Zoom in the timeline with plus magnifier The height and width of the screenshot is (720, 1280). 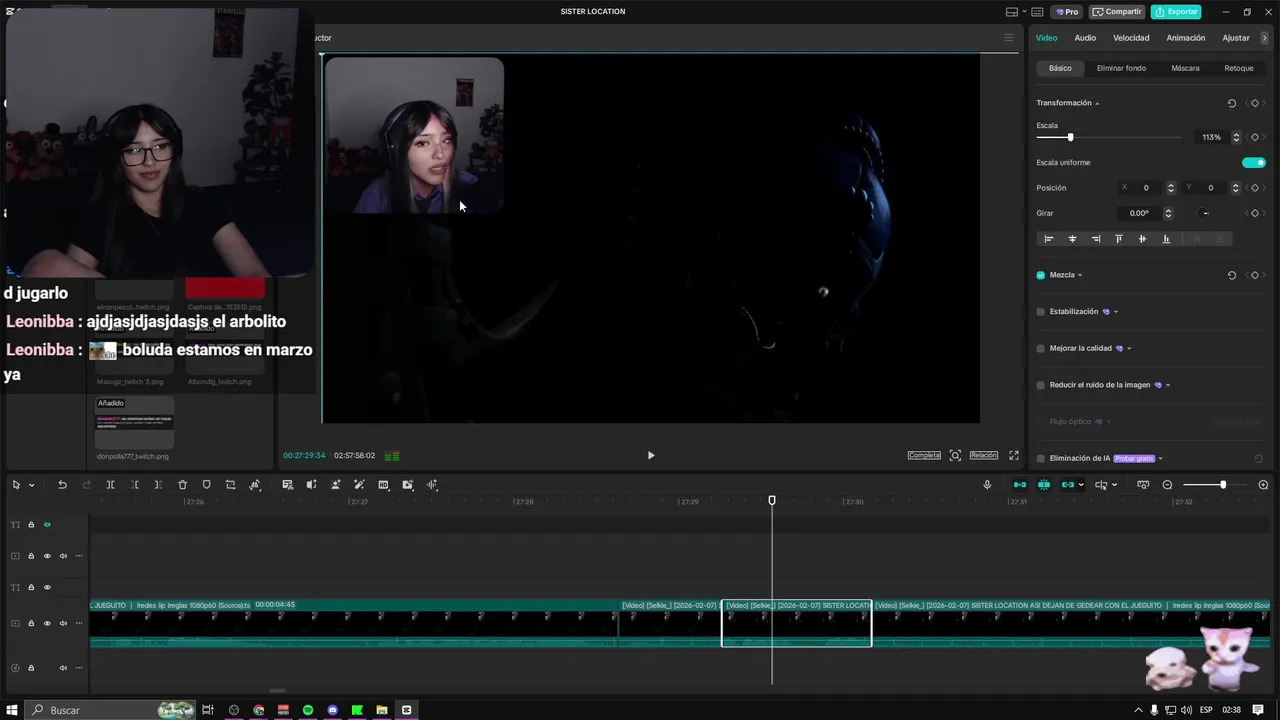pos(1263,485)
